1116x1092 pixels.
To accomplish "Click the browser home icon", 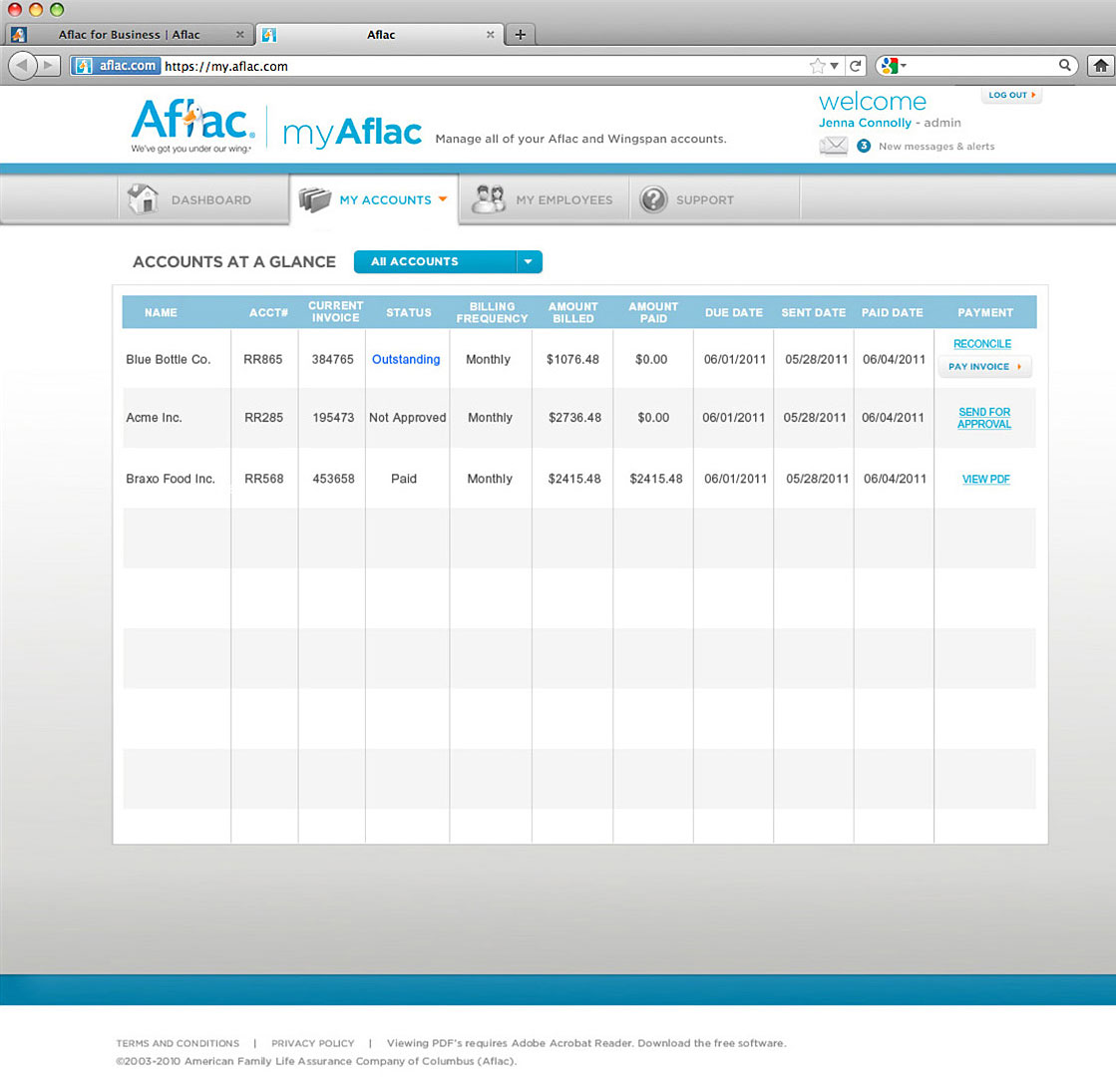I will click(1100, 66).
